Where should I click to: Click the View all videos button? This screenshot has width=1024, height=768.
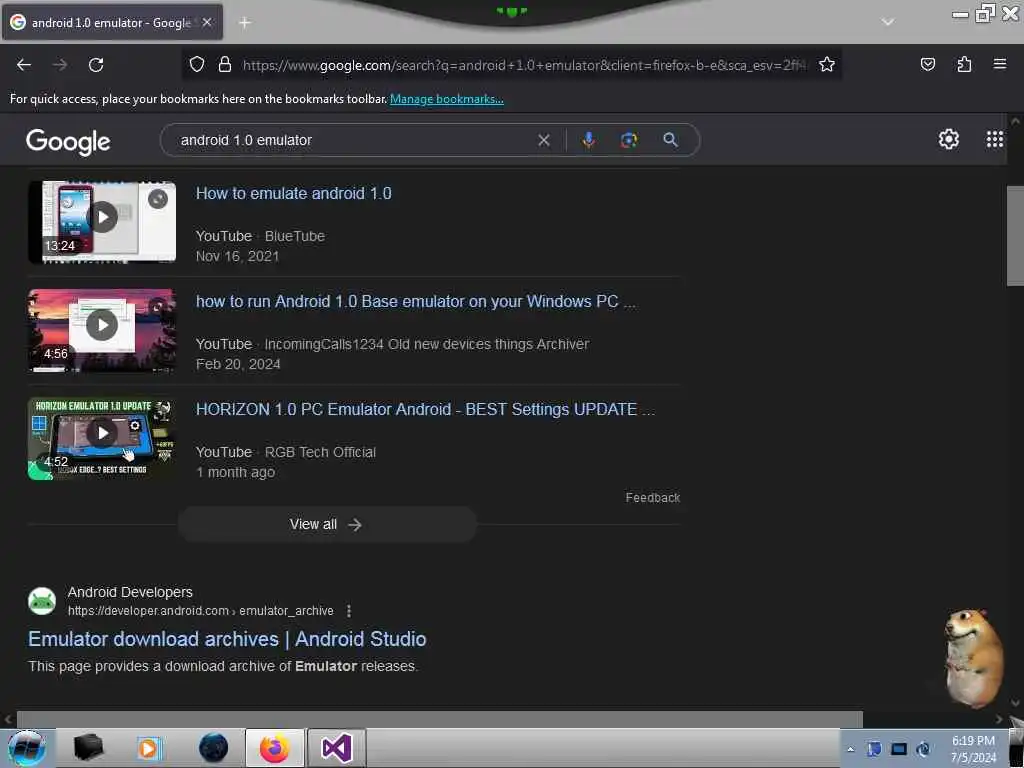(327, 524)
